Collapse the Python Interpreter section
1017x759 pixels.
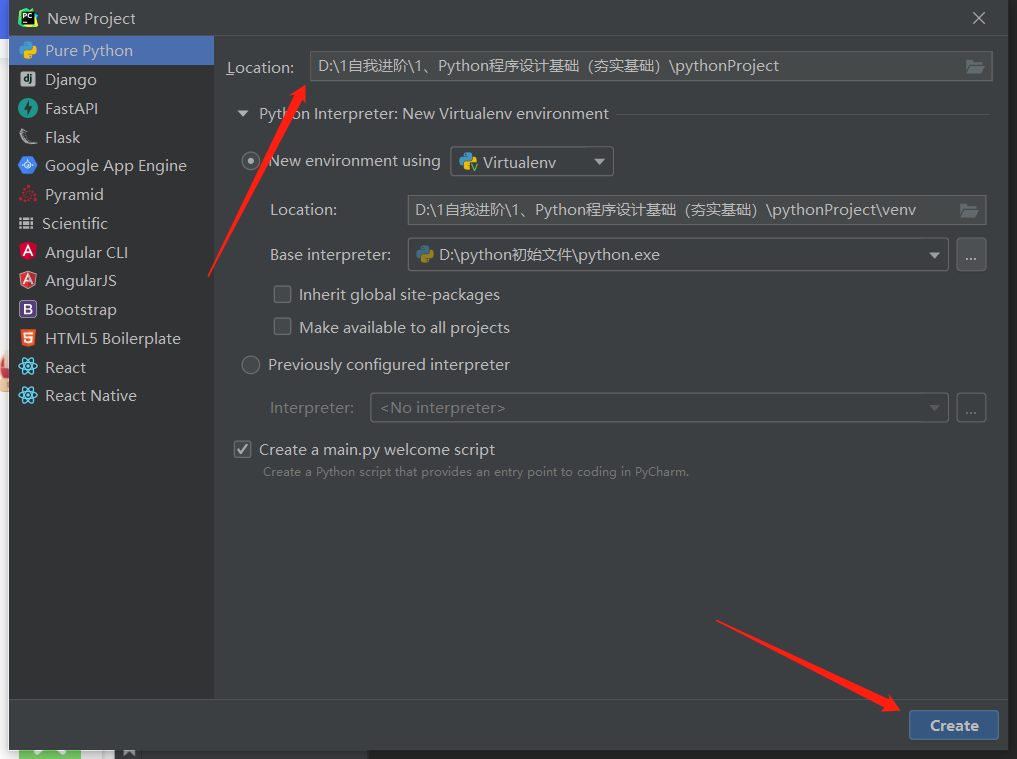243,114
